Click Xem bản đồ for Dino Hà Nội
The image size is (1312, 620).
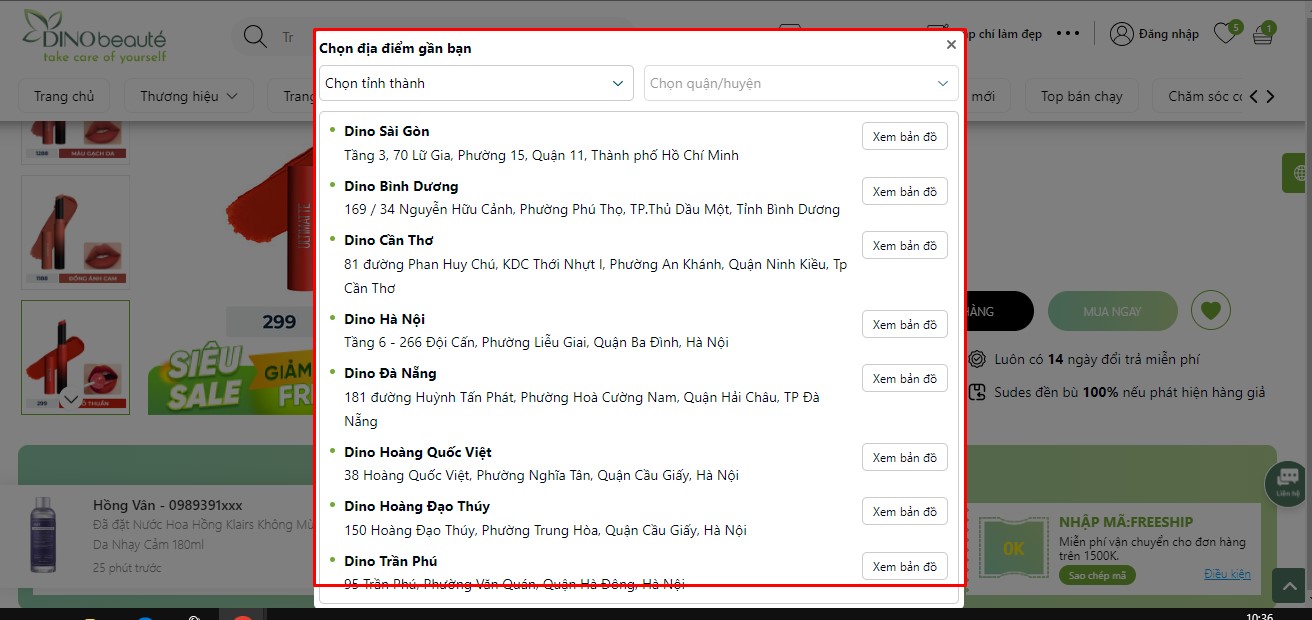[904, 324]
